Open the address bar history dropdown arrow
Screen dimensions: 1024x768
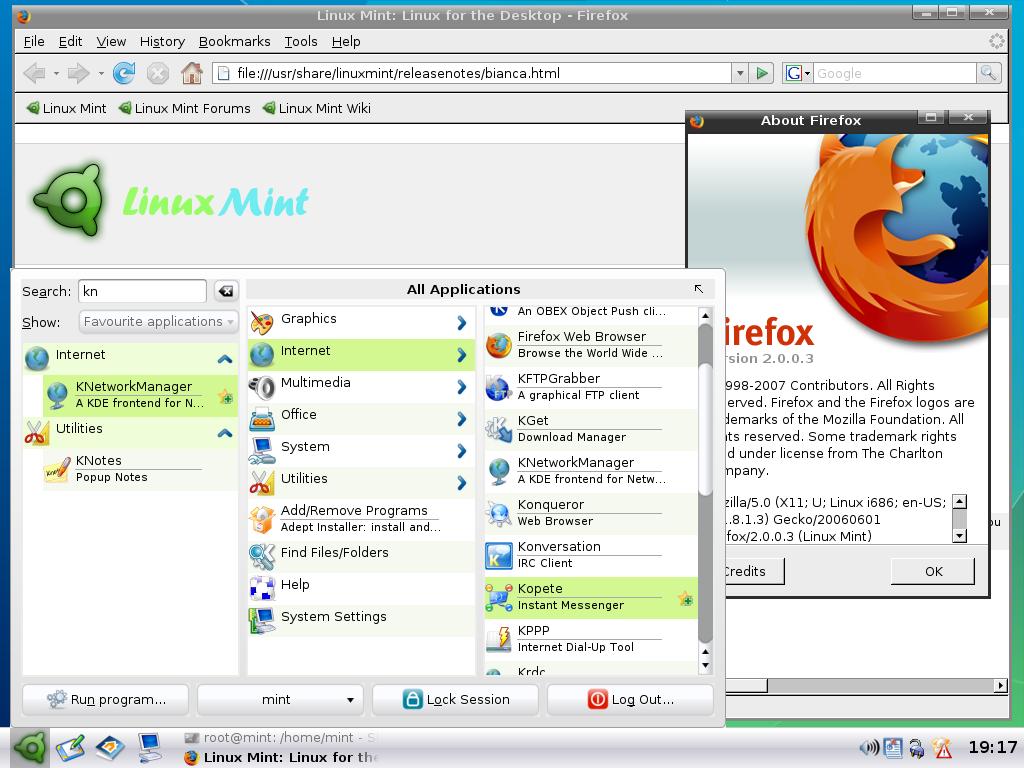coord(739,73)
